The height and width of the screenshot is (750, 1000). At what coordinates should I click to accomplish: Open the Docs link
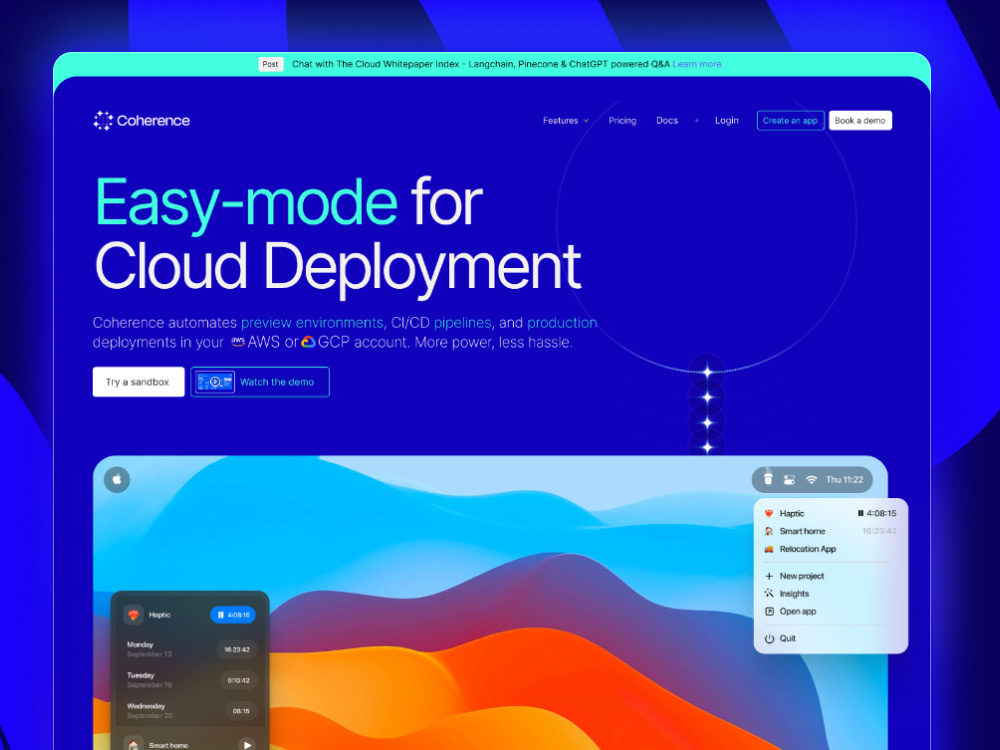click(x=667, y=121)
